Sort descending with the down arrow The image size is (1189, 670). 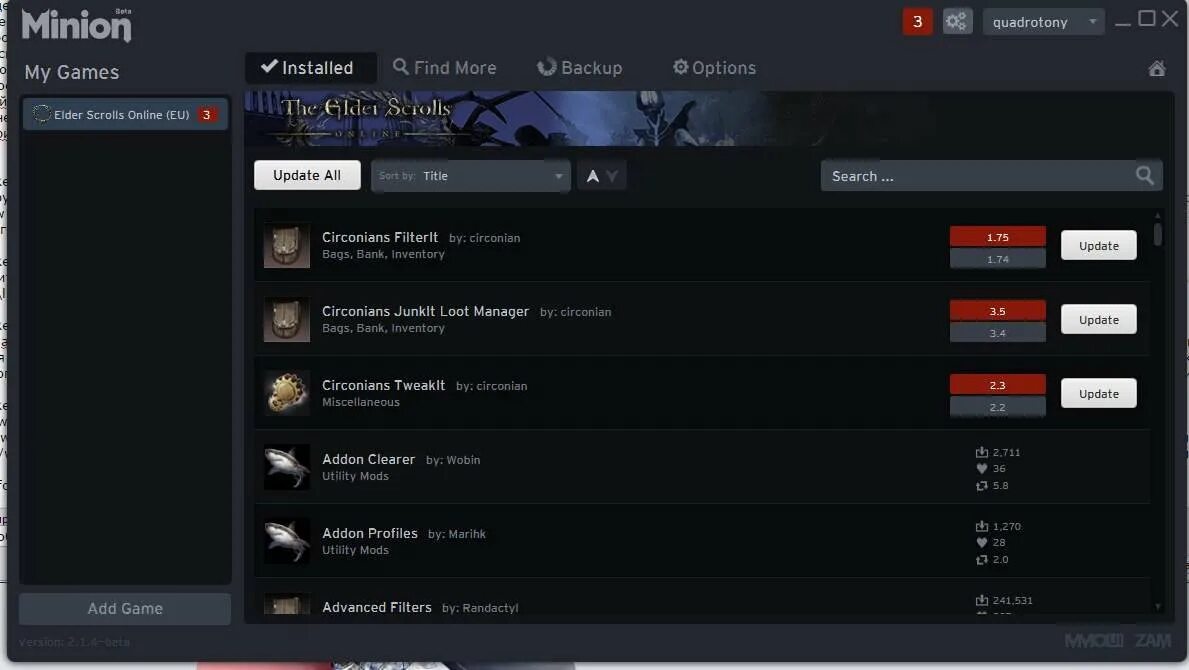pos(612,176)
